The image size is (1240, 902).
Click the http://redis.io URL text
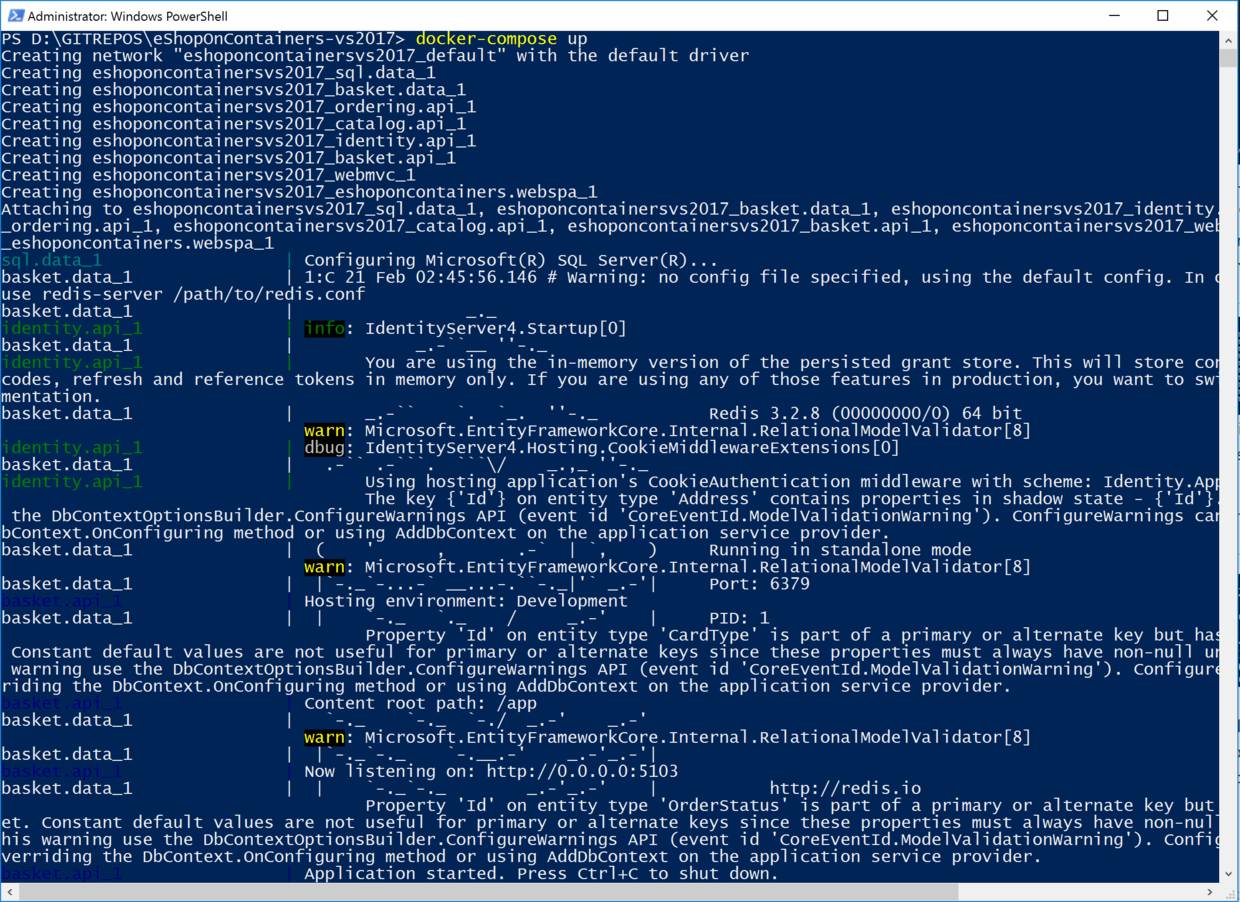[x=845, y=788]
